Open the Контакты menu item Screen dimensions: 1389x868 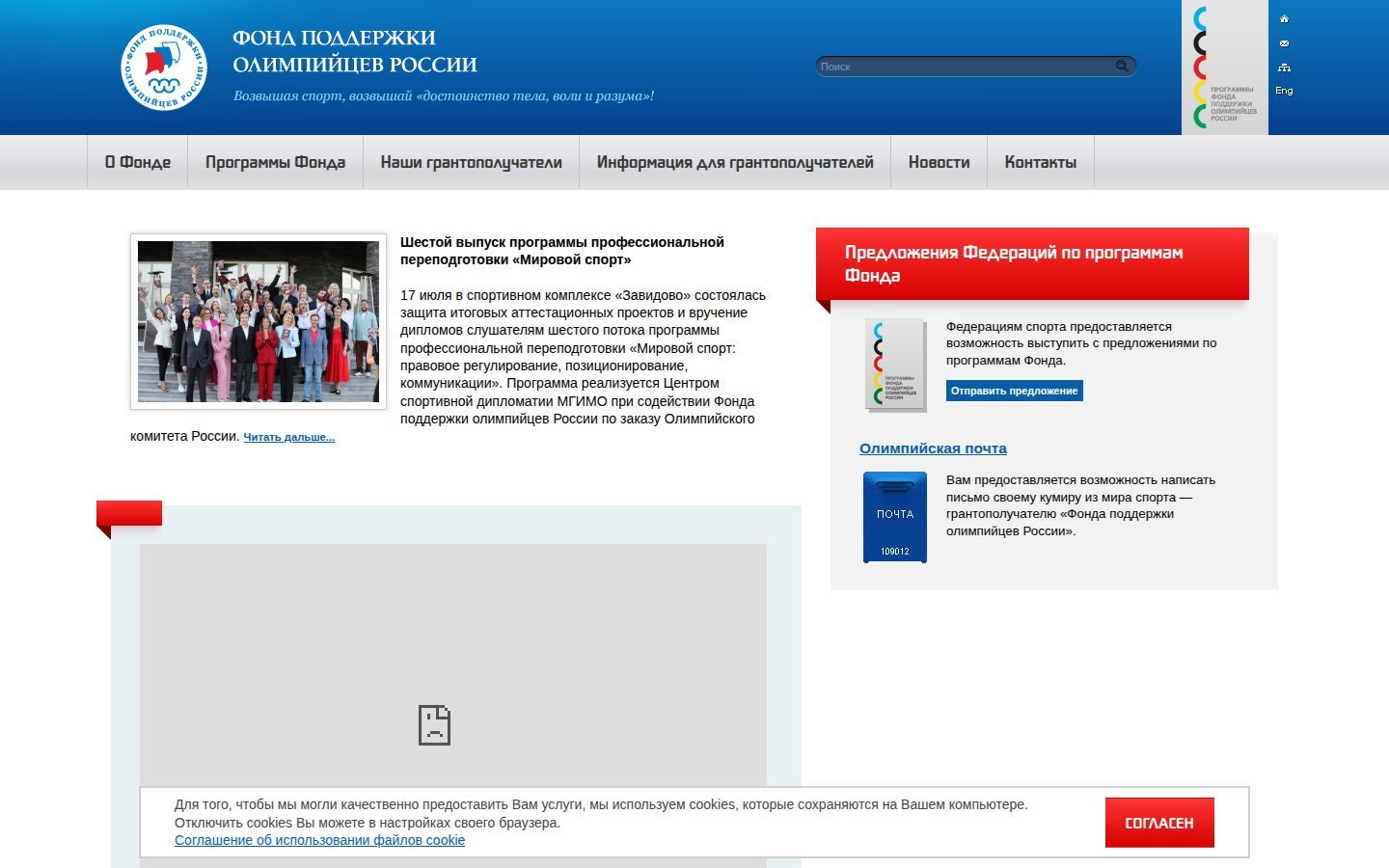point(1041,162)
